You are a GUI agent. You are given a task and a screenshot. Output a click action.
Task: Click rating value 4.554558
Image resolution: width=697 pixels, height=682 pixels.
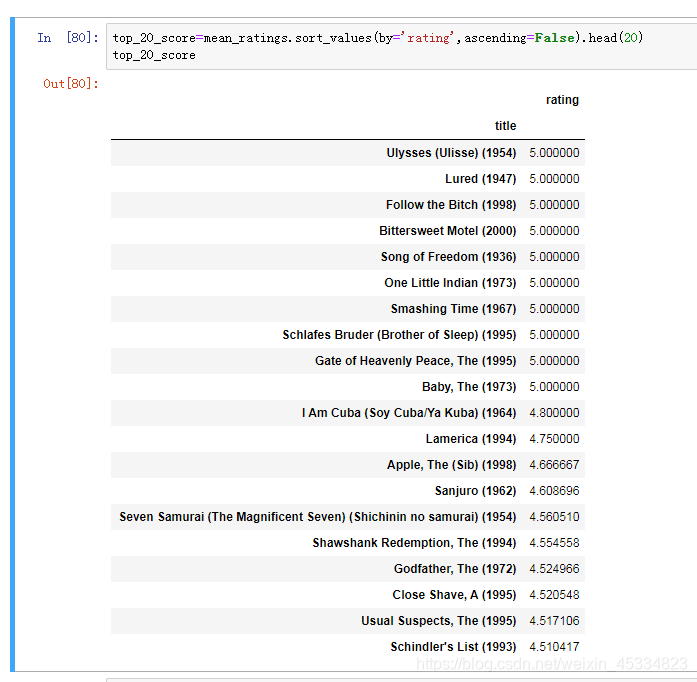[554, 543]
